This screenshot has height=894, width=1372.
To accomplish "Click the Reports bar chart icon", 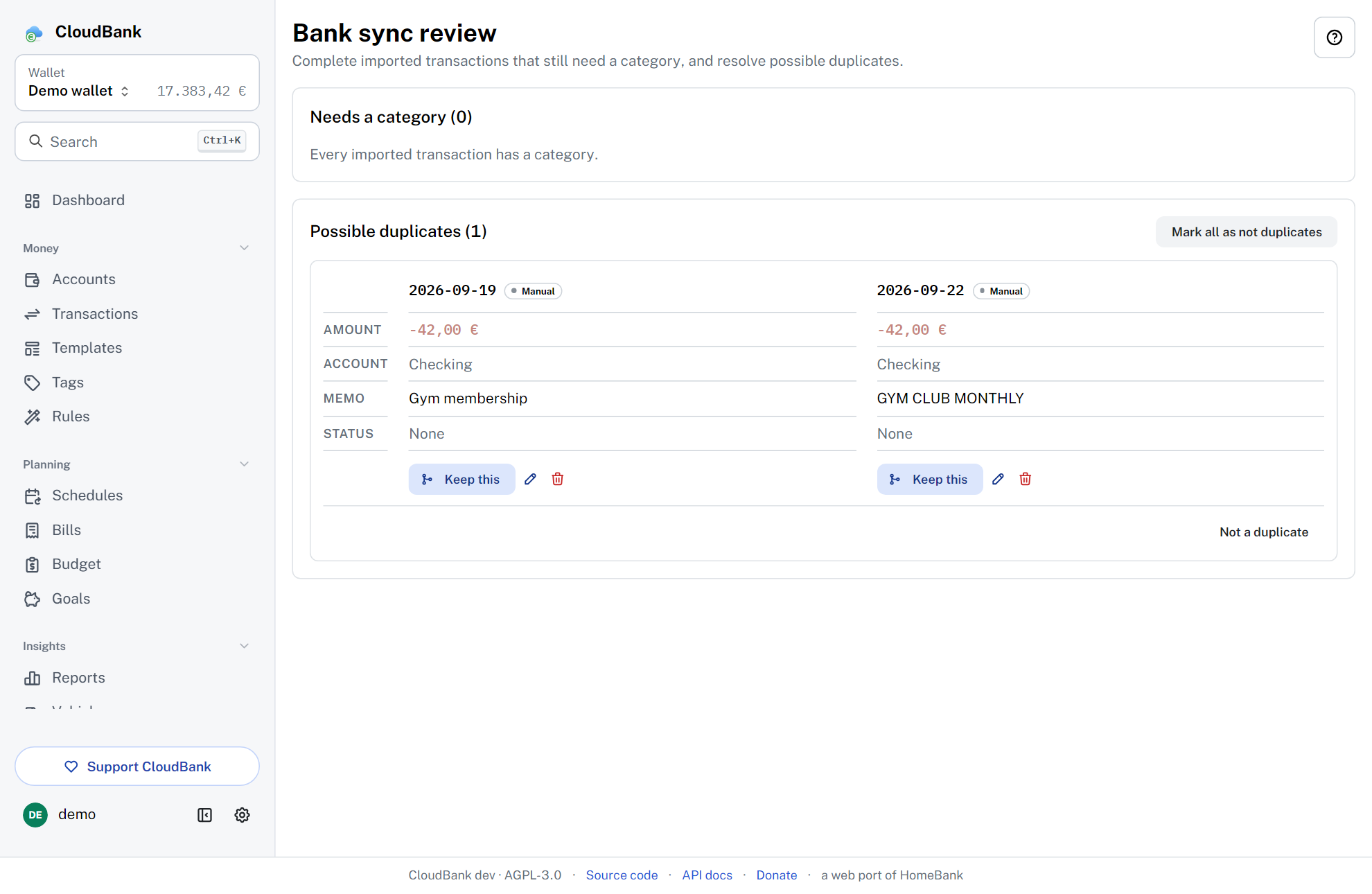I will click(x=32, y=678).
